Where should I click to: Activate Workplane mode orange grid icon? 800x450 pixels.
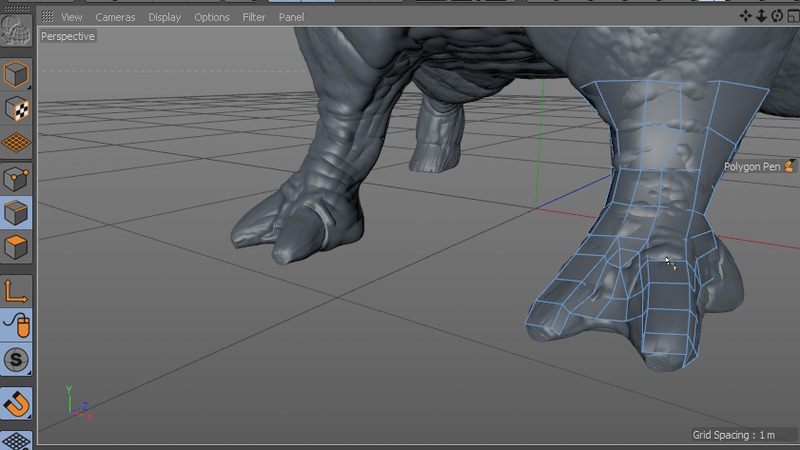pyautogui.click(x=16, y=143)
